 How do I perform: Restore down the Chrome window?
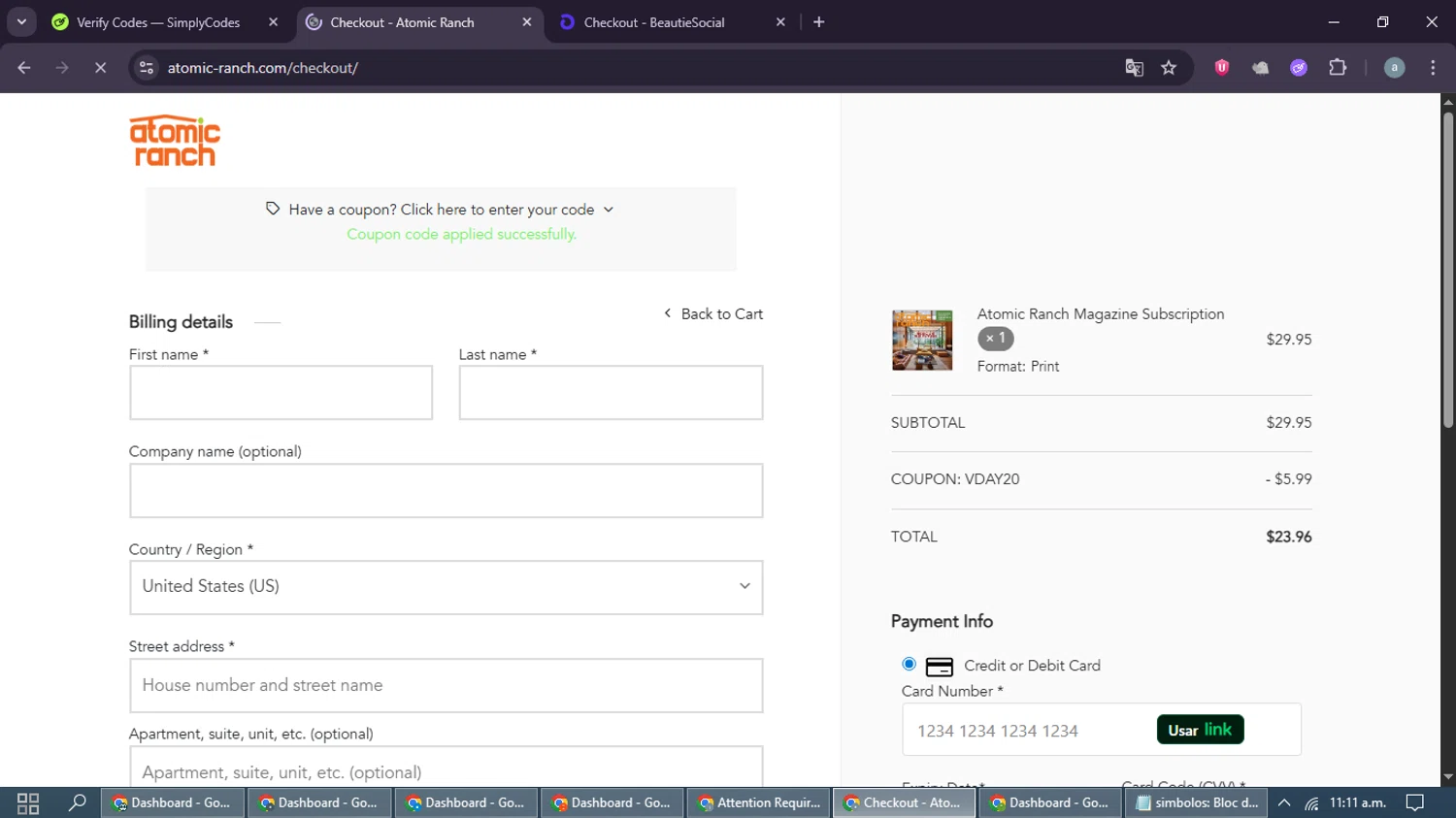[x=1383, y=21]
